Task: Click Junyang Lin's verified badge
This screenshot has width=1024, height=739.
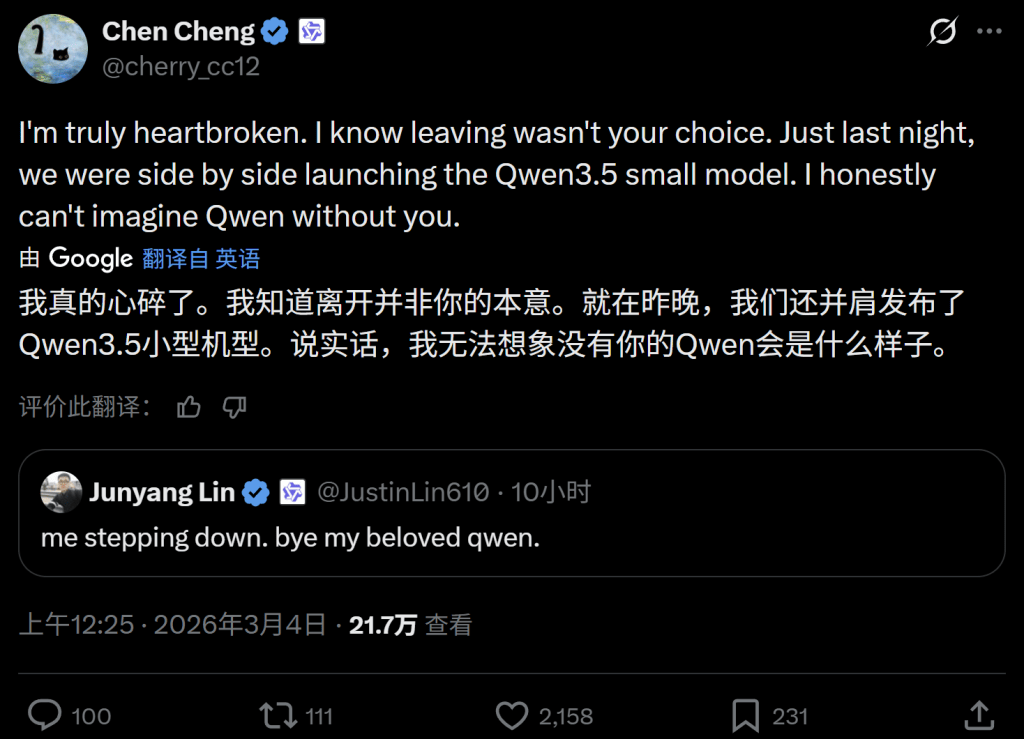Action: point(256,492)
